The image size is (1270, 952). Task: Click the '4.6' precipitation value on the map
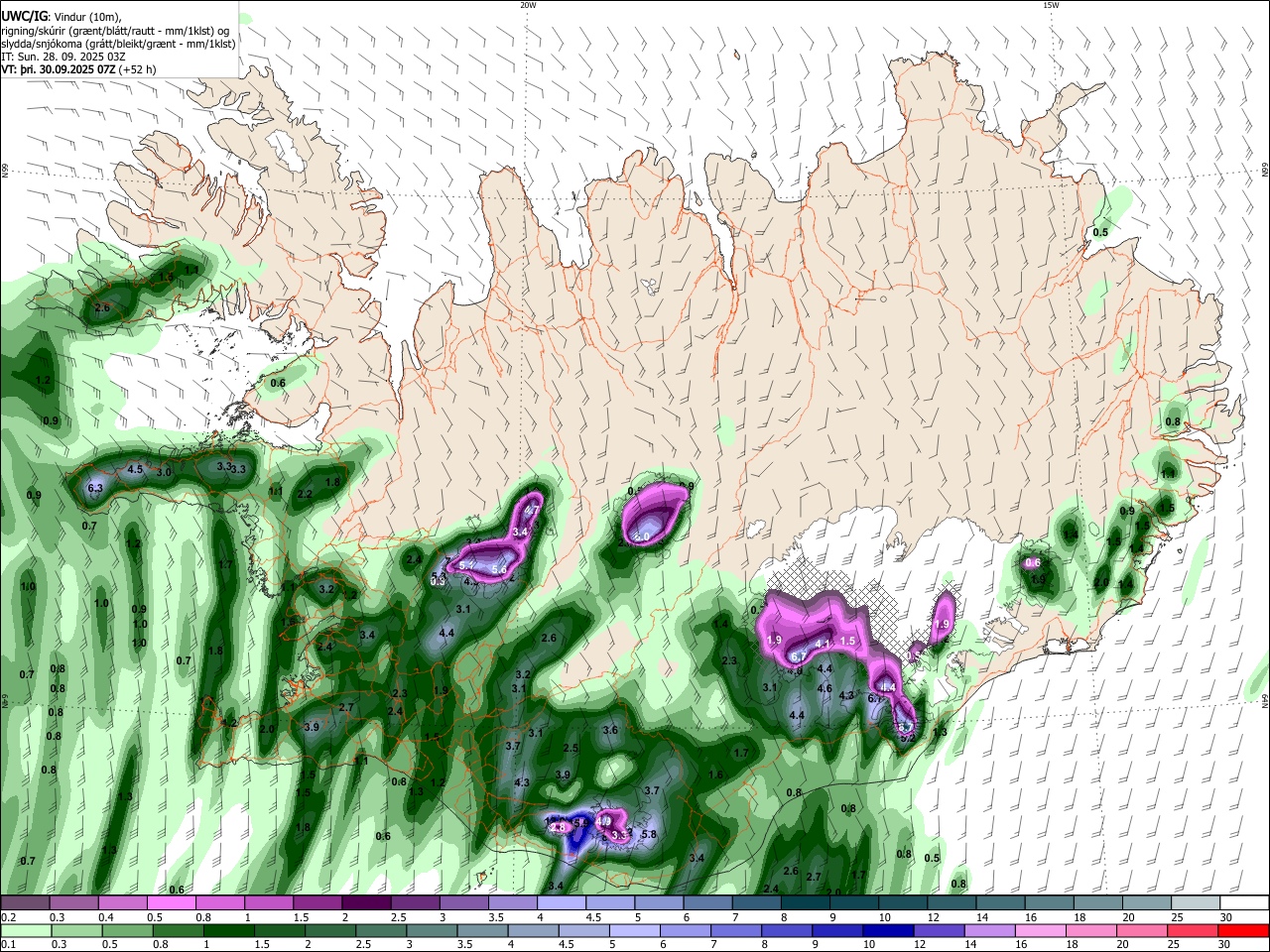tap(825, 688)
